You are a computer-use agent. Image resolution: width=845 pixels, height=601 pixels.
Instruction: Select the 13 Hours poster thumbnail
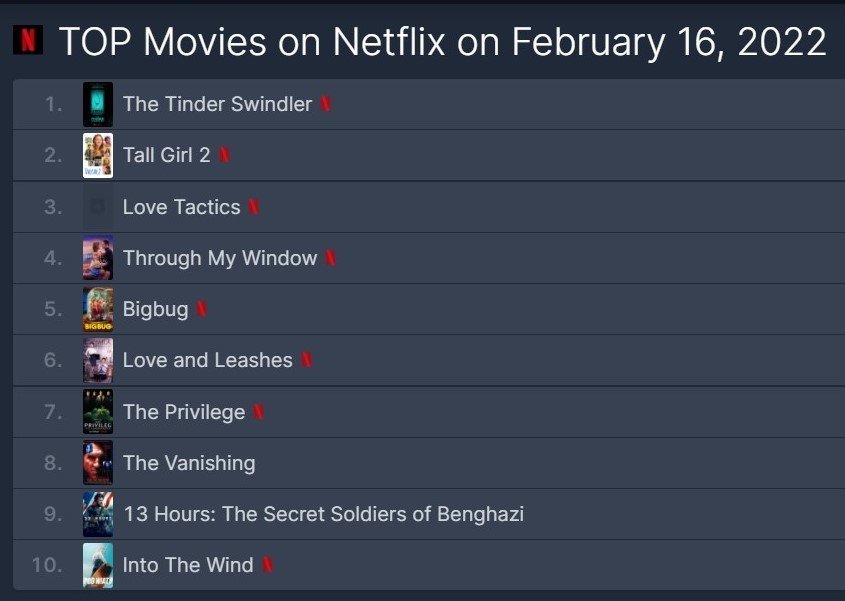tap(98, 514)
